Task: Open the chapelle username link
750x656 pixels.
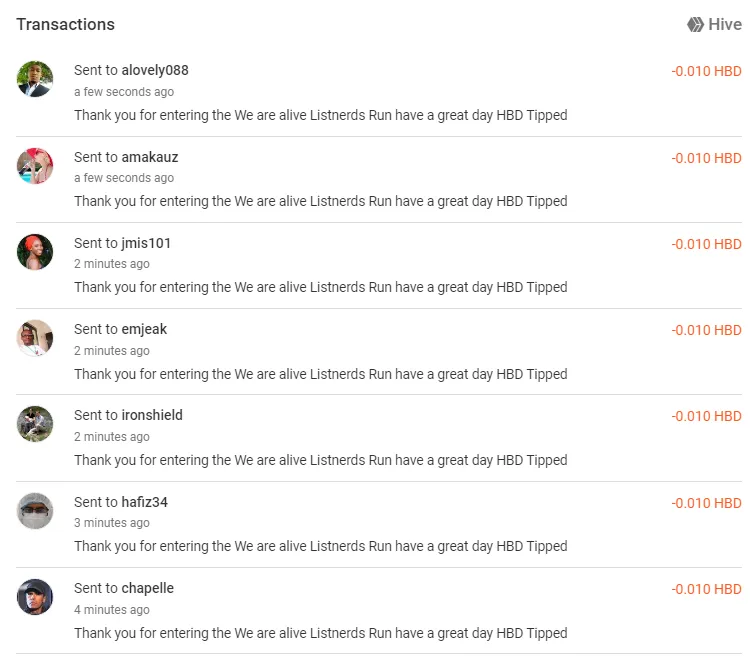Action: coord(148,588)
